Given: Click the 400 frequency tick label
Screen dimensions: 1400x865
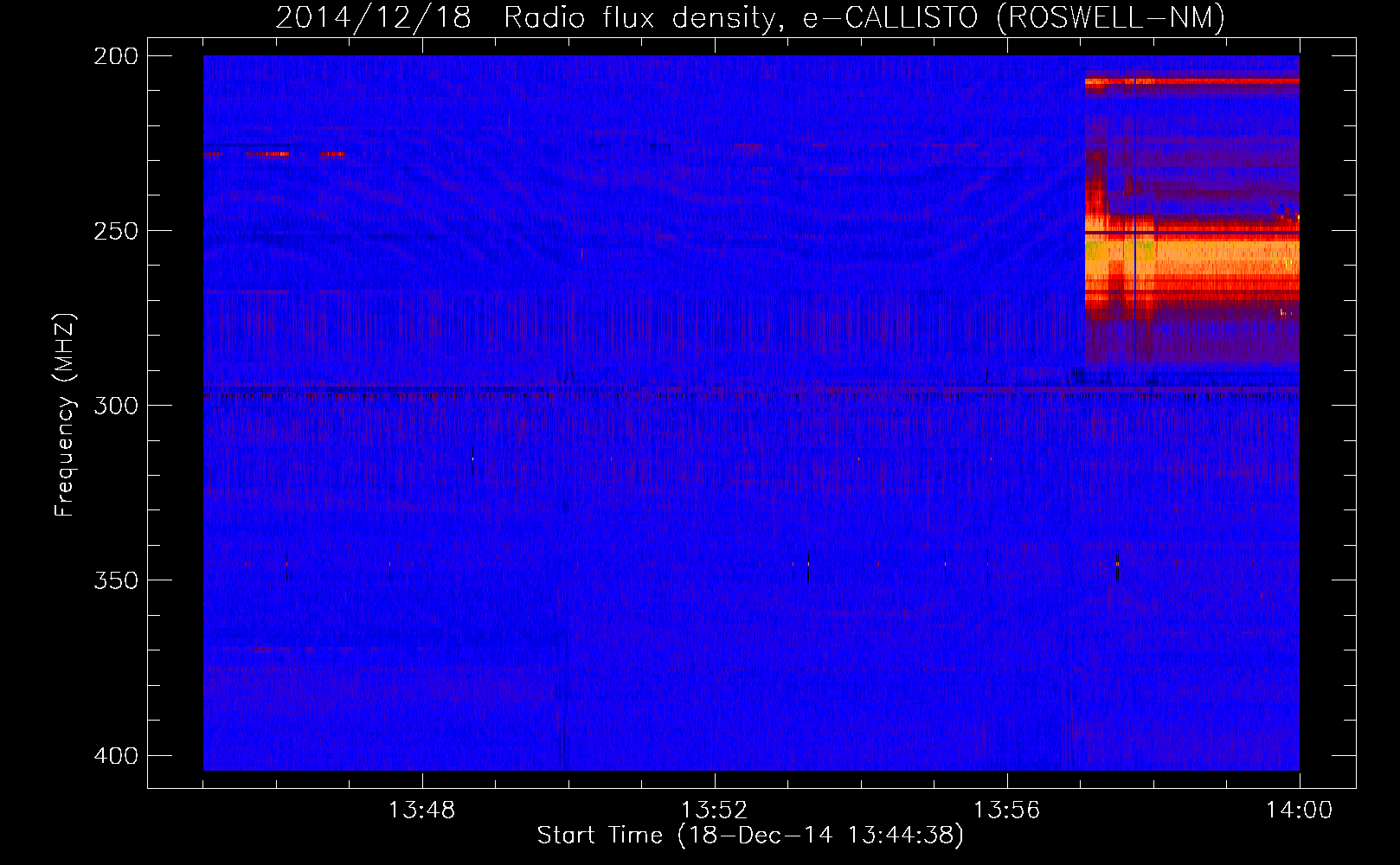Looking at the screenshot, I should (116, 756).
